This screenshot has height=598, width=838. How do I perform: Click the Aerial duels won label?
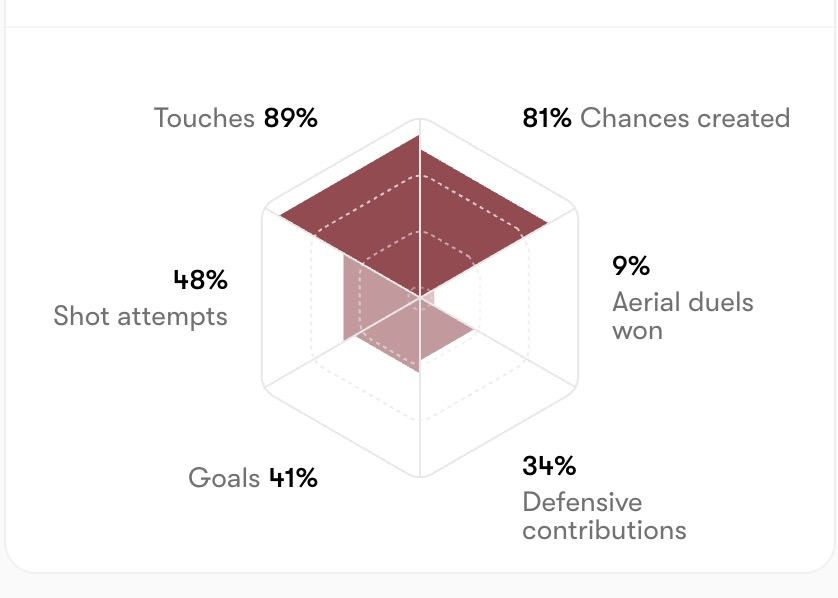tap(682, 316)
